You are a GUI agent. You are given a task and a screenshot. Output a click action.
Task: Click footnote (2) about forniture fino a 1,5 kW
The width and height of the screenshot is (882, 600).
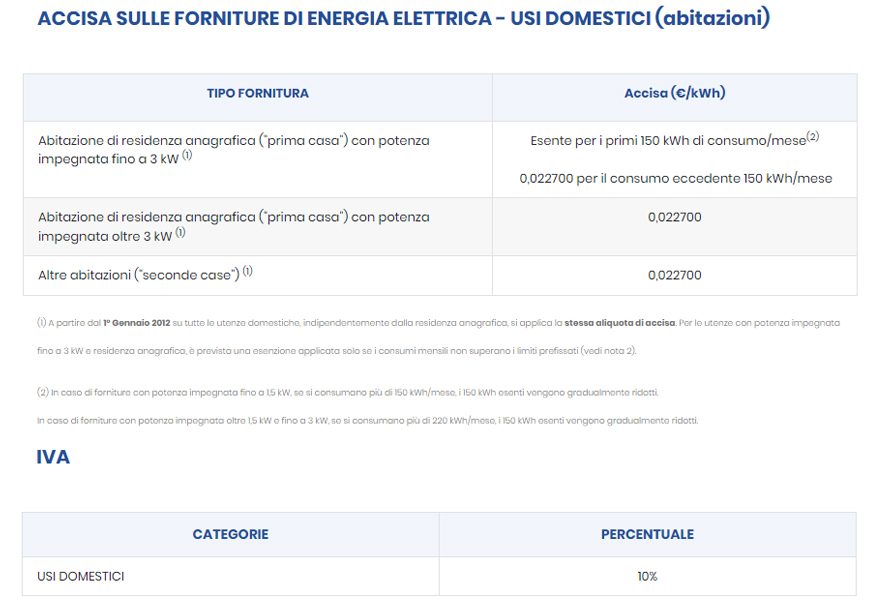point(348,392)
